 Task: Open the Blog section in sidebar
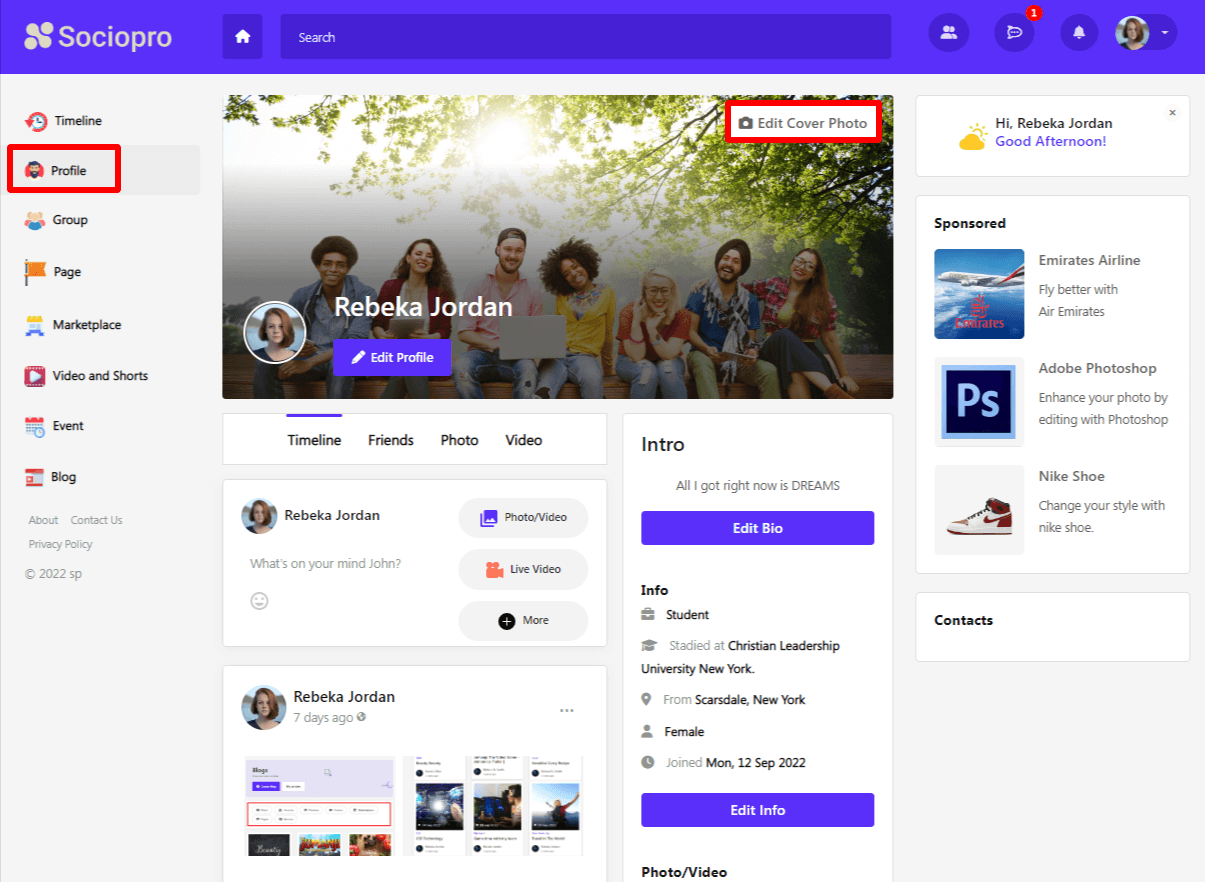pyautogui.click(x=63, y=477)
